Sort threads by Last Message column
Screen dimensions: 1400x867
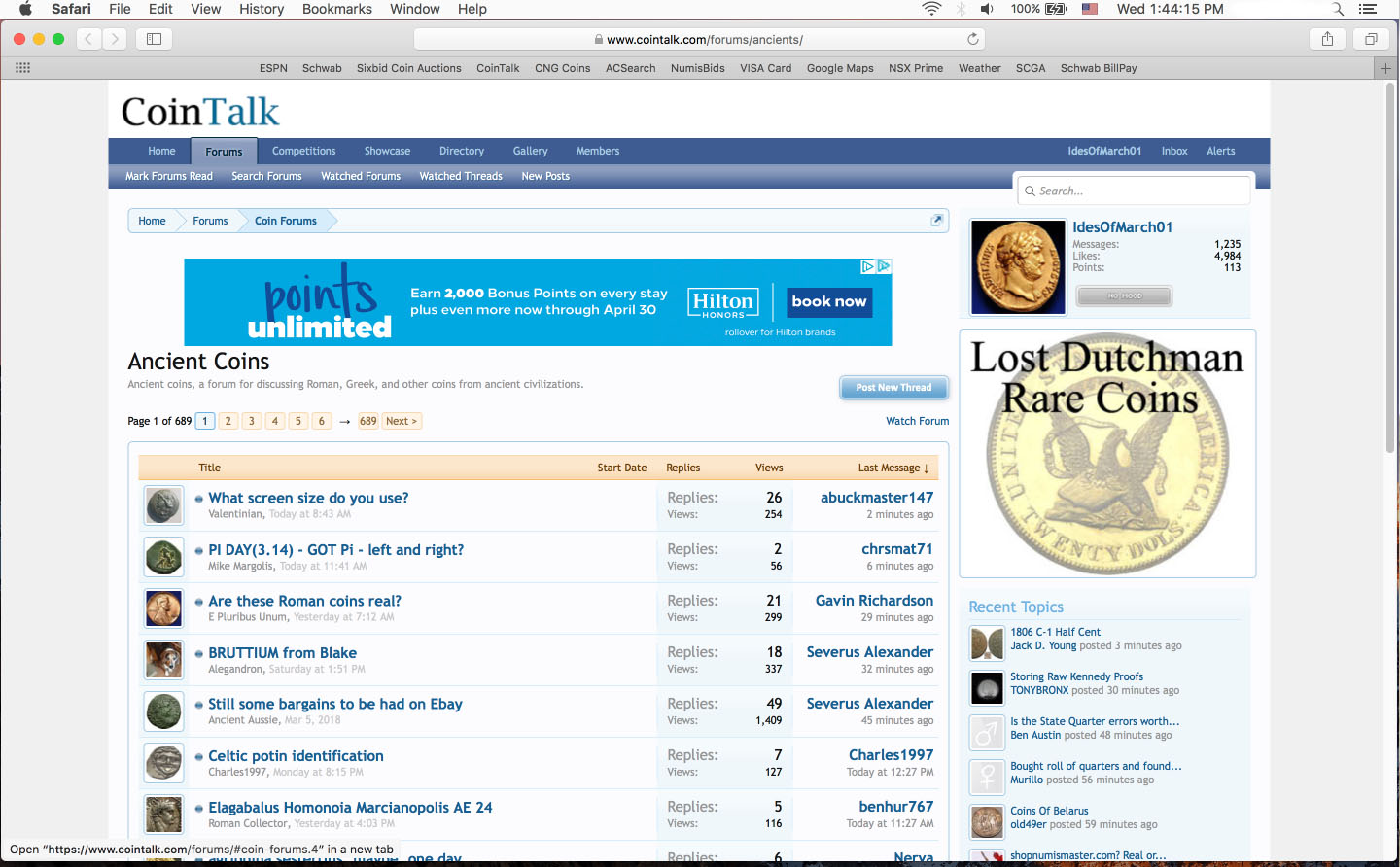pyautogui.click(x=893, y=468)
